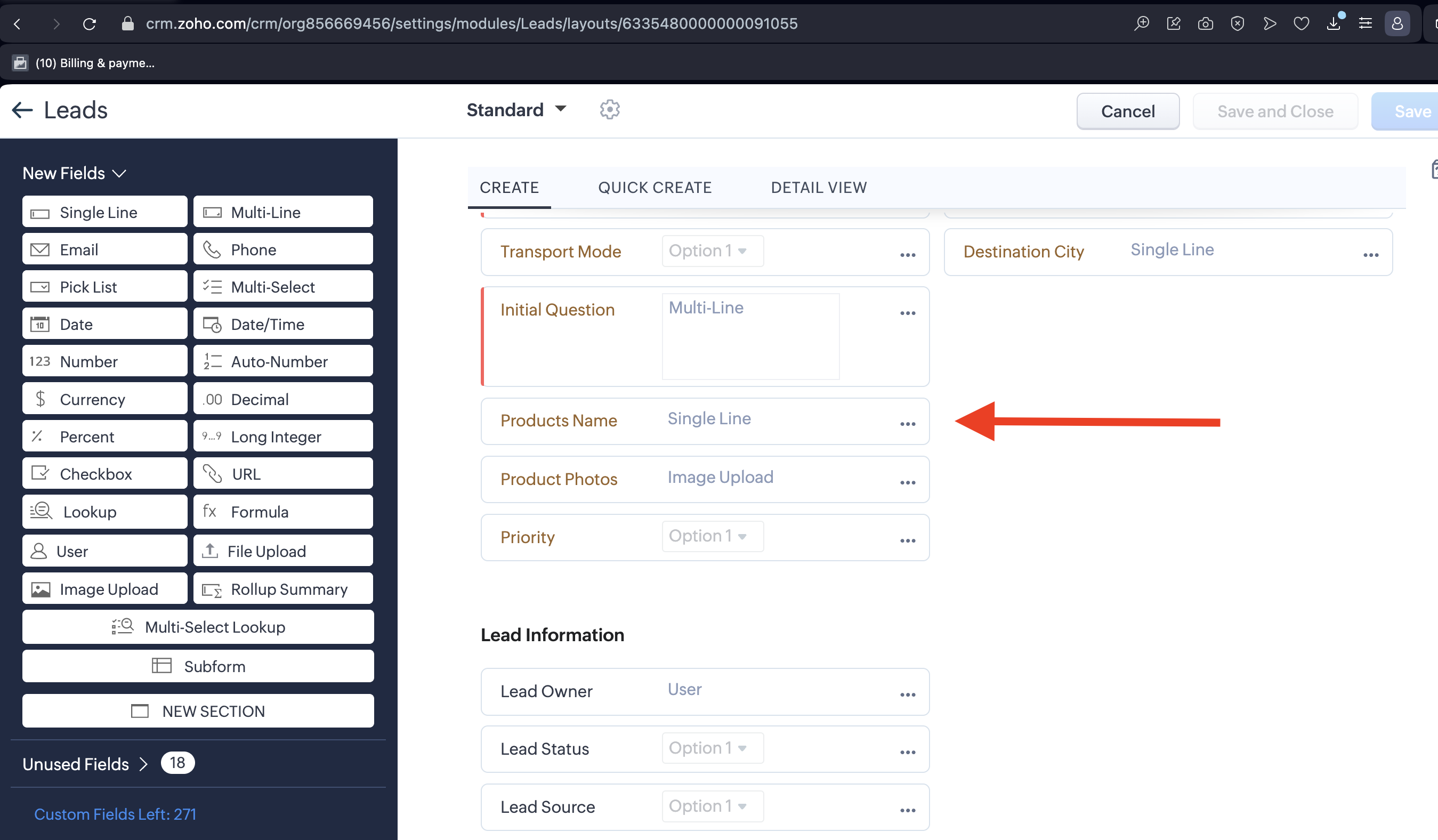Open the Standard layout dropdown

pos(516,110)
